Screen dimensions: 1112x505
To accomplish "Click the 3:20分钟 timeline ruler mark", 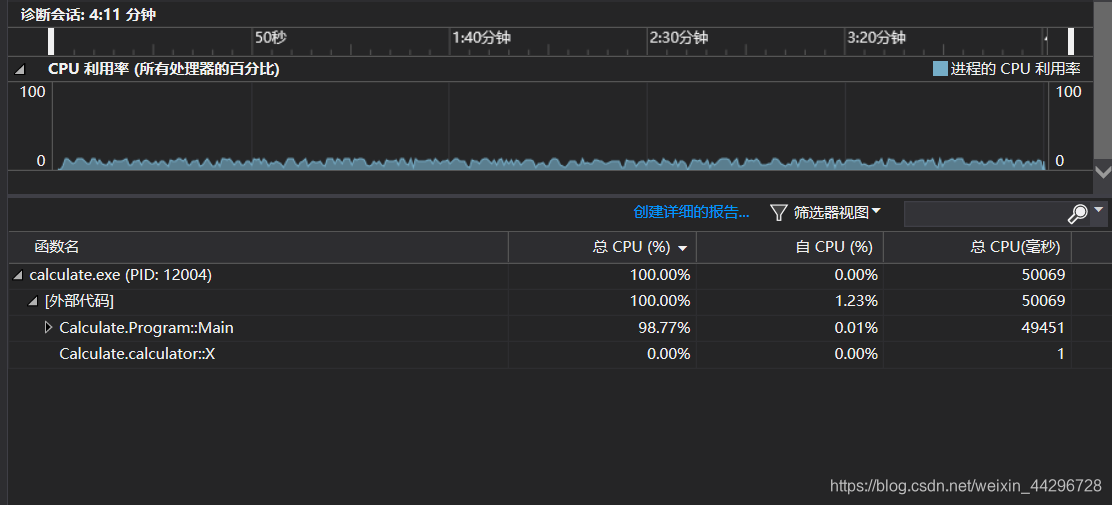I will pos(876,38).
